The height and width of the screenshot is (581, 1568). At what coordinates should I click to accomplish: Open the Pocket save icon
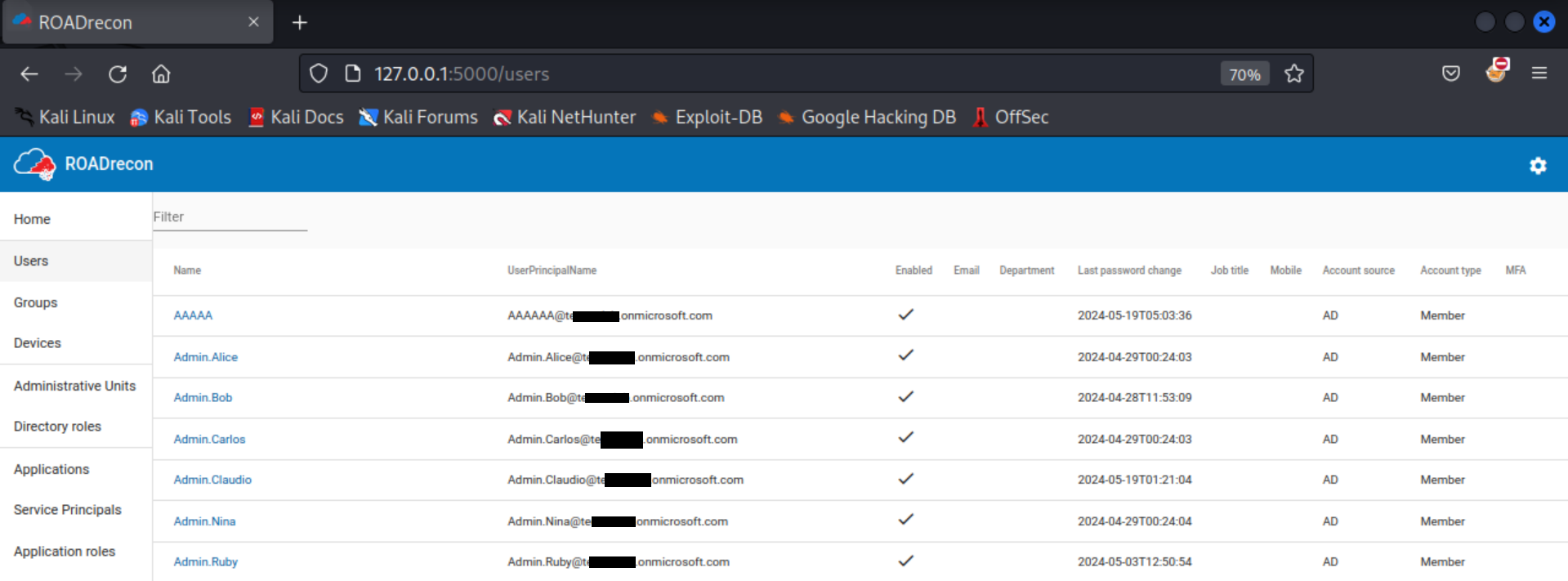pos(1450,74)
